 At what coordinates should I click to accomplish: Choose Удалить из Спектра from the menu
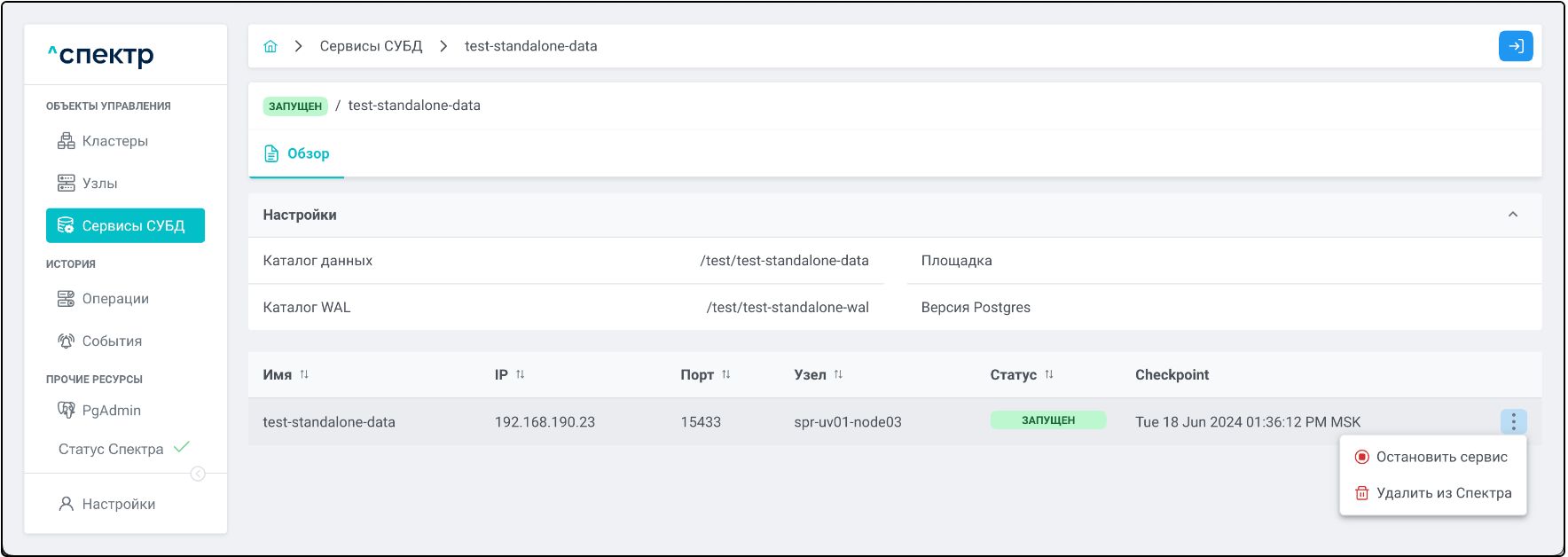coord(1443,493)
